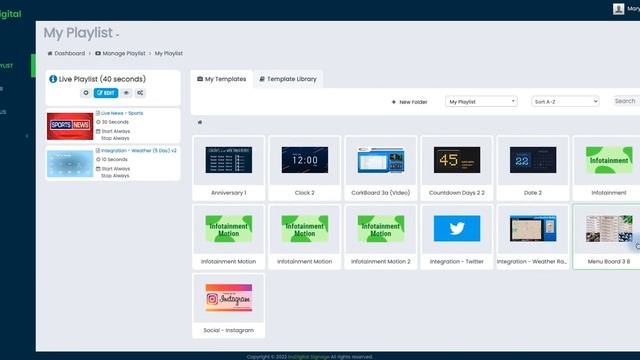Preview playlist with the eye button
Image resolution: width=640 pixels, height=360 pixels.
126,93
